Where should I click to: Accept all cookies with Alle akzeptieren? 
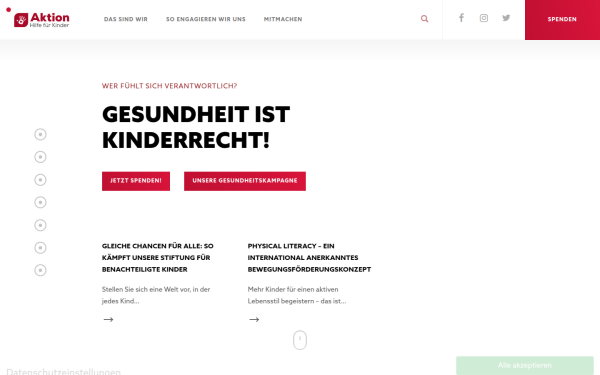click(x=525, y=365)
